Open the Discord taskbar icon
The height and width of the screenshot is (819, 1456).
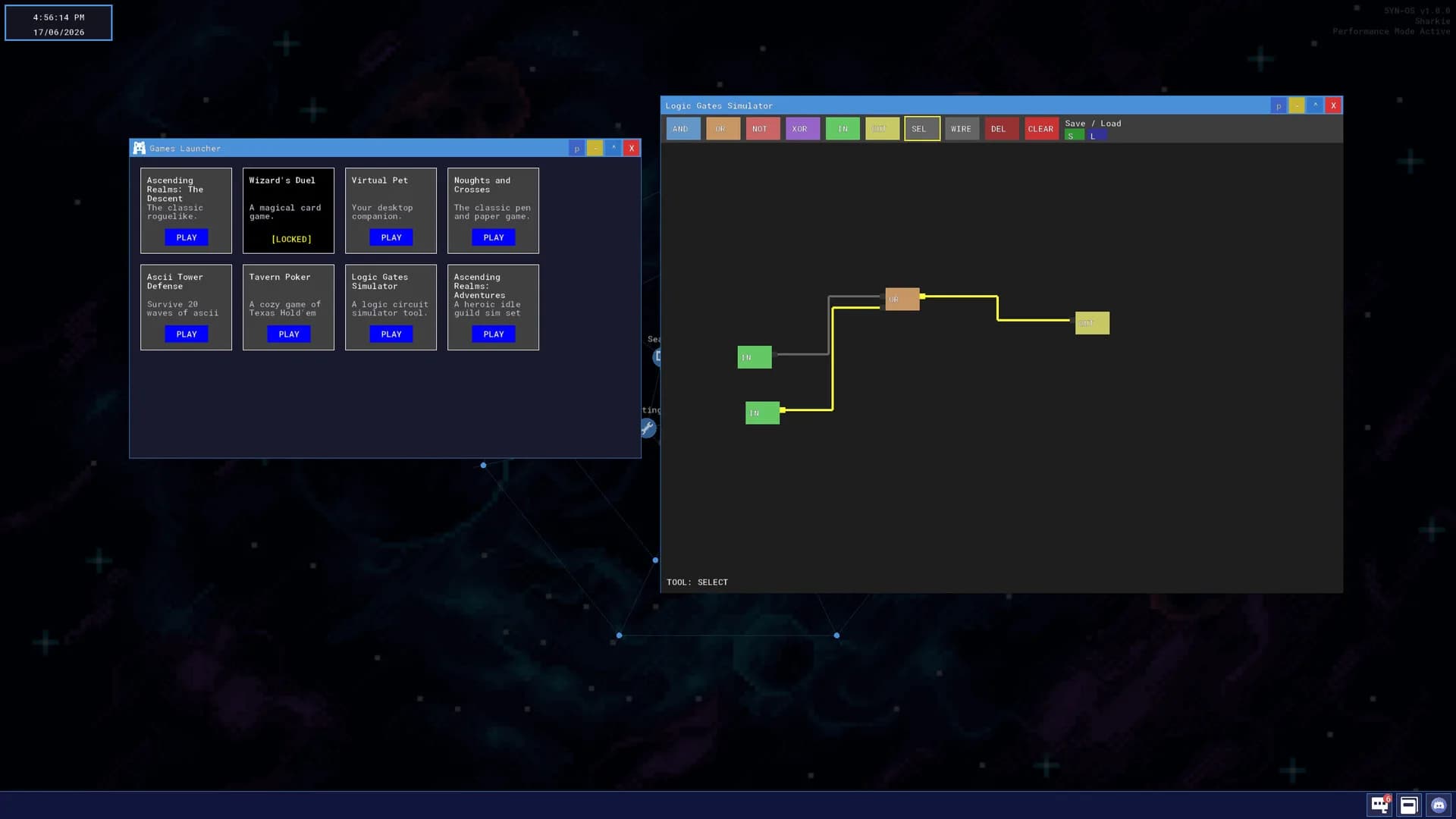[x=1439, y=805]
